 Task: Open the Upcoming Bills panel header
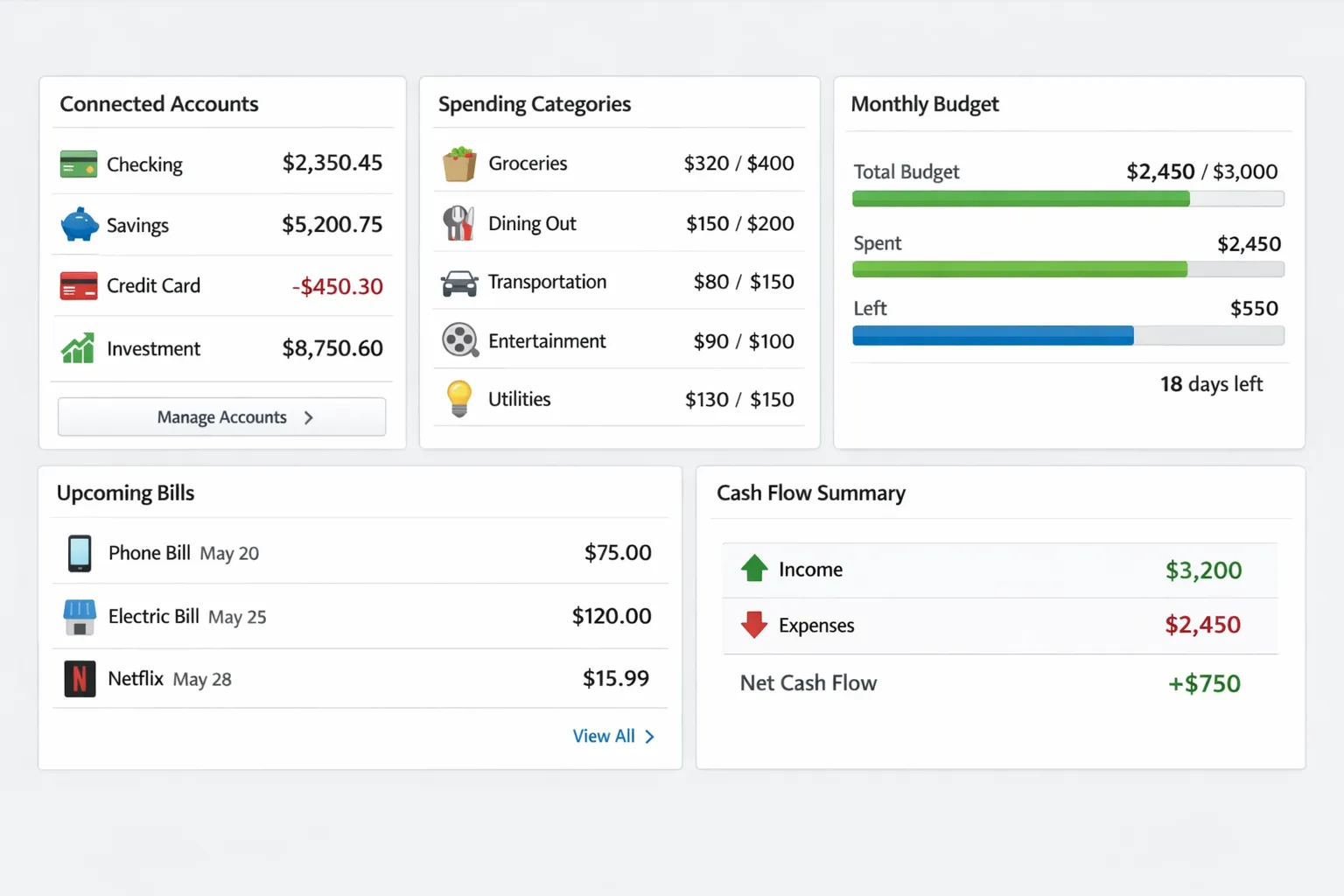pyautogui.click(x=125, y=493)
